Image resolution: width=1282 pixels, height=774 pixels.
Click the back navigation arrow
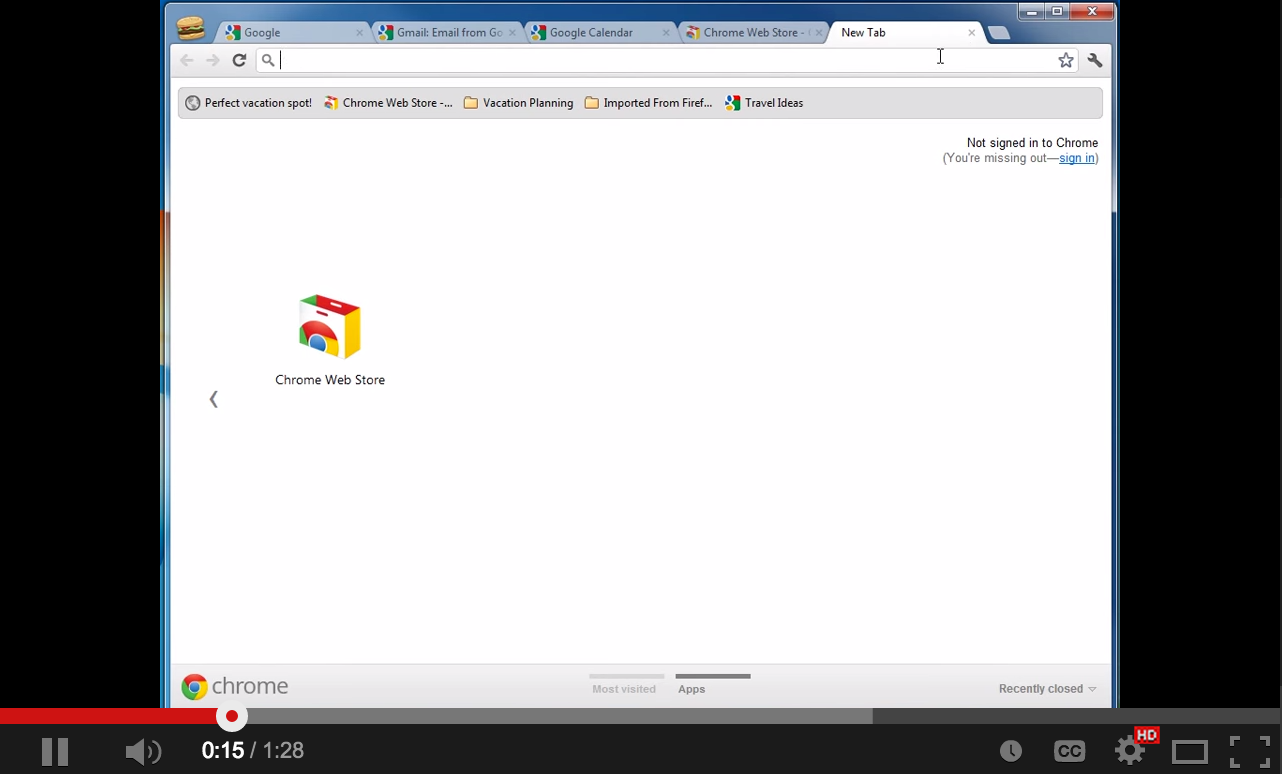click(x=187, y=60)
